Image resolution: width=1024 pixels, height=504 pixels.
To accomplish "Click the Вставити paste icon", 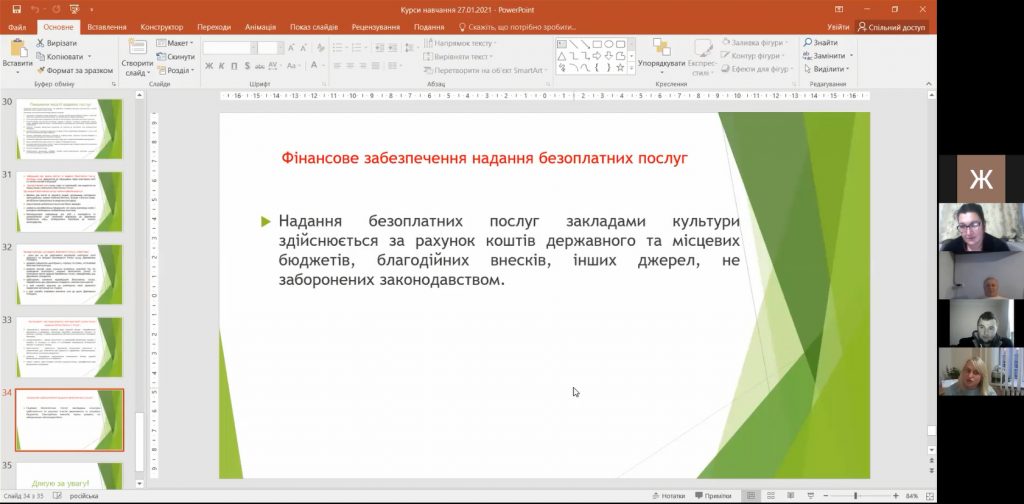I will [17, 48].
